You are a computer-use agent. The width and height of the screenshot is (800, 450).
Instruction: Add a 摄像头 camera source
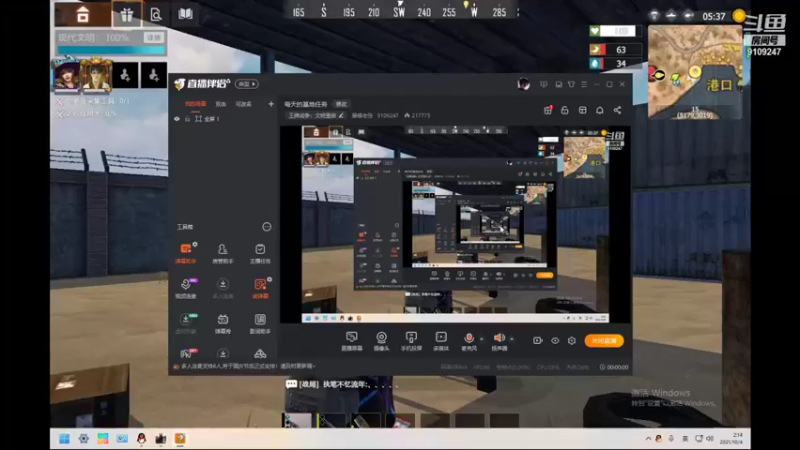pyautogui.click(x=381, y=341)
